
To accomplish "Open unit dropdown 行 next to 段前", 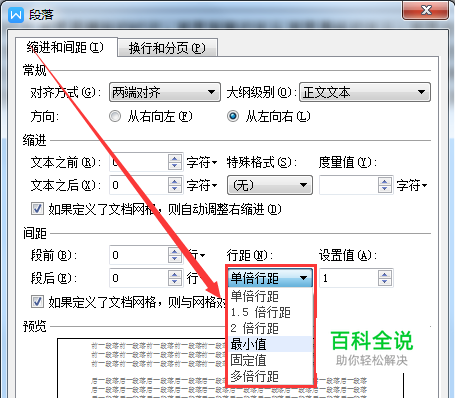I will [x=197, y=256].
